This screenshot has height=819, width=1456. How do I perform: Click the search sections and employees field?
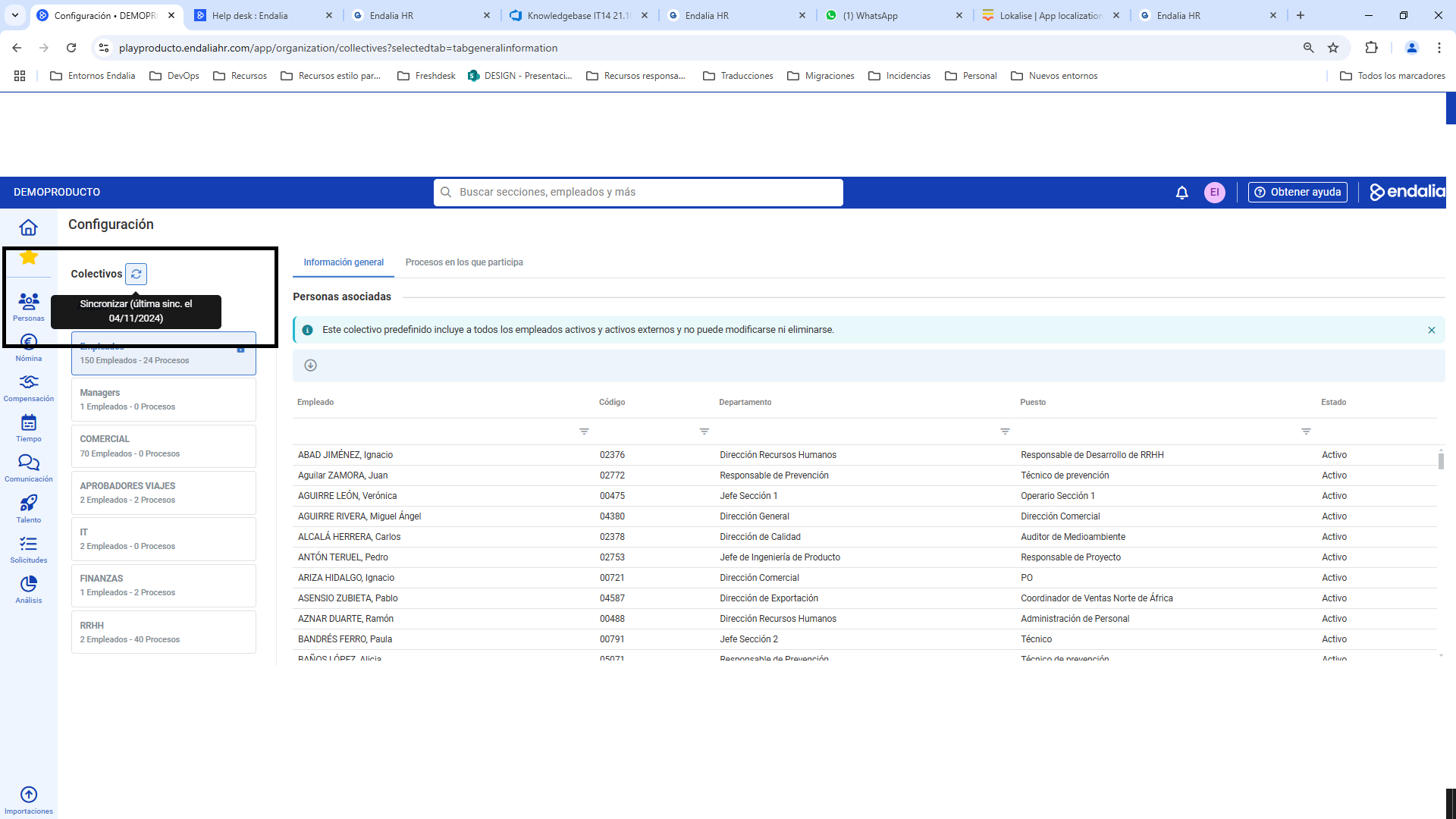coord(638,193)
